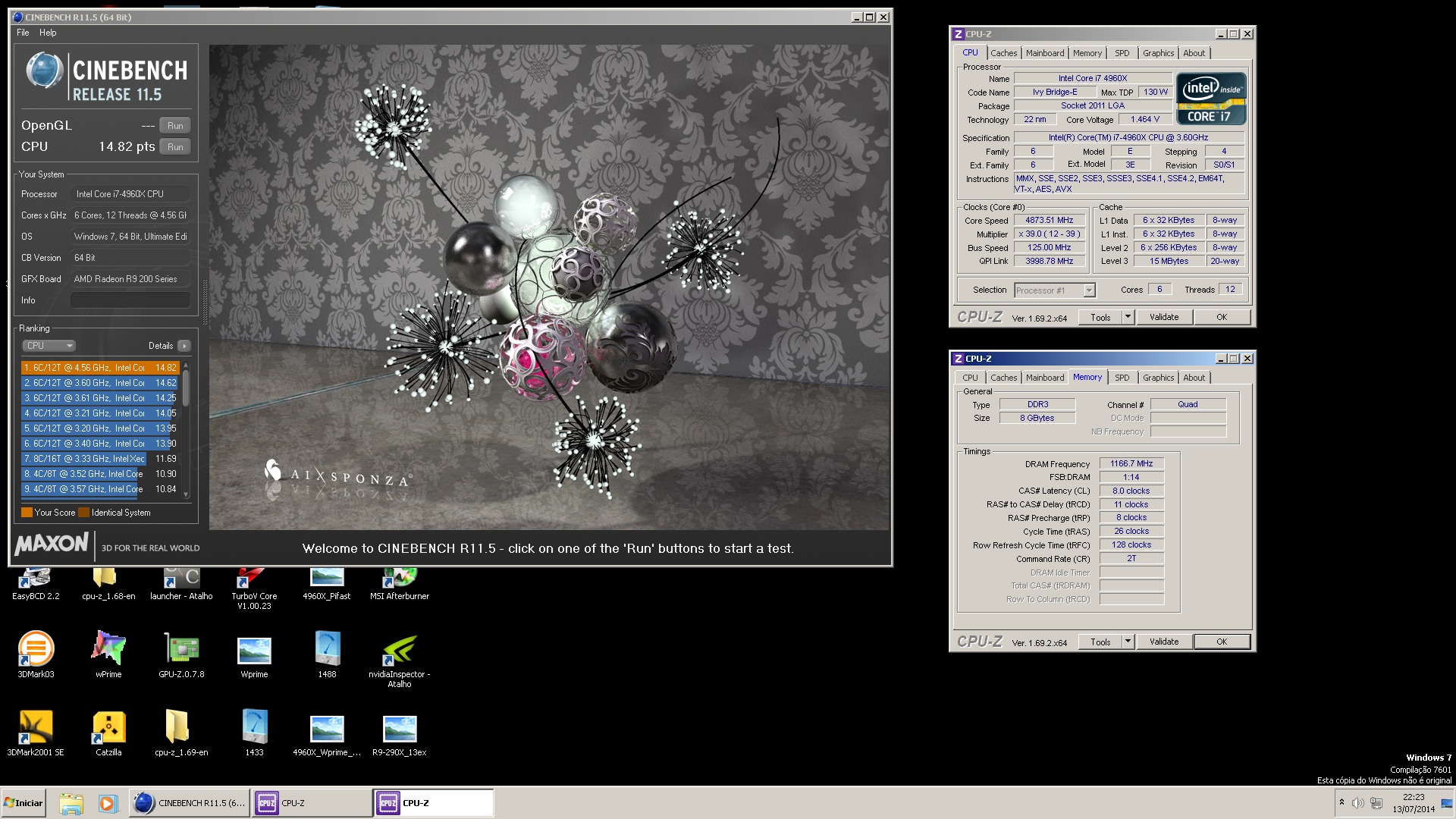
Task: Launch the 3DMark03 desktop icon
Action: pos(36,654)
